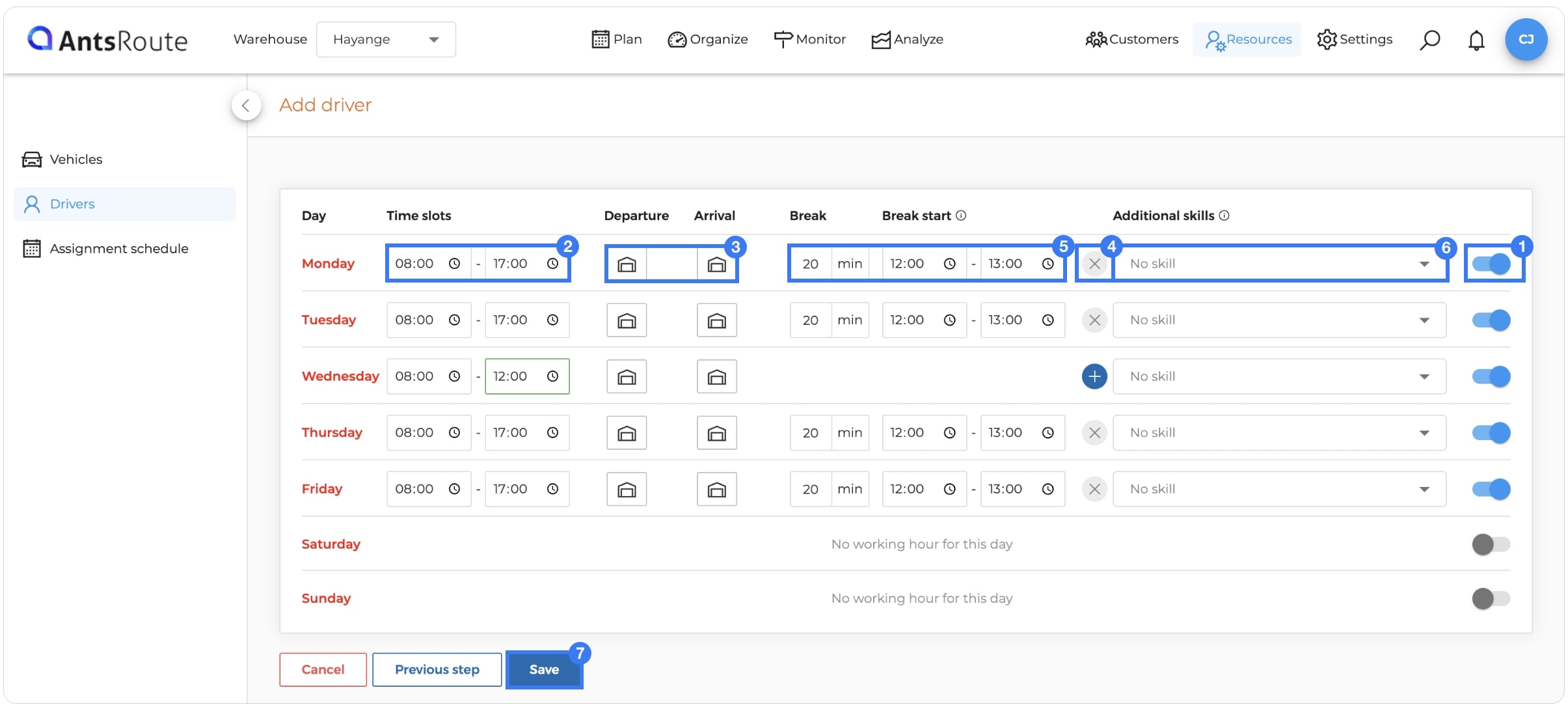Edit Thursday break duration 20 field

coord(811,433)
